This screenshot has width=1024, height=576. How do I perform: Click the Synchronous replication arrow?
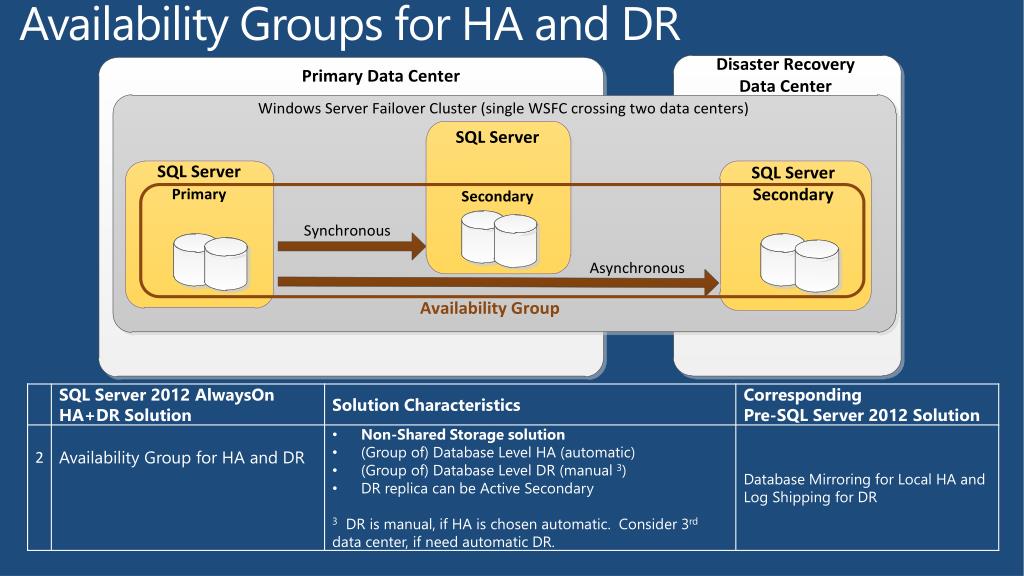click(351, 246)
